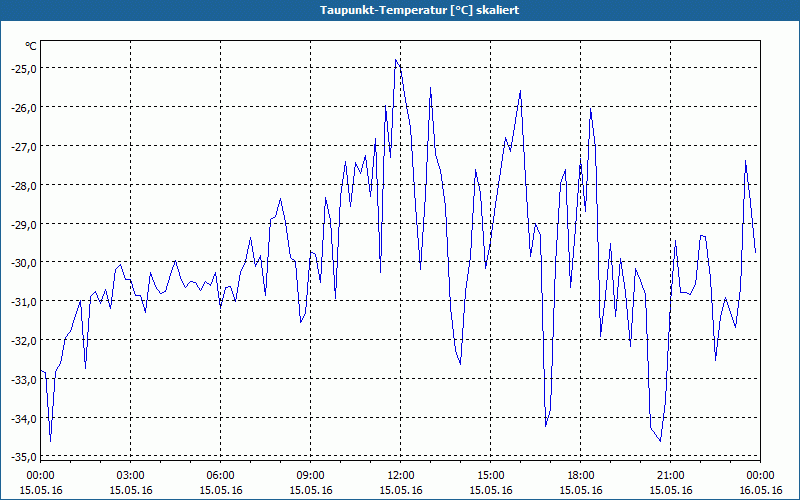800x500 pixels.
Task: Click the first dip after 00:00
Action: click(50, 441)
